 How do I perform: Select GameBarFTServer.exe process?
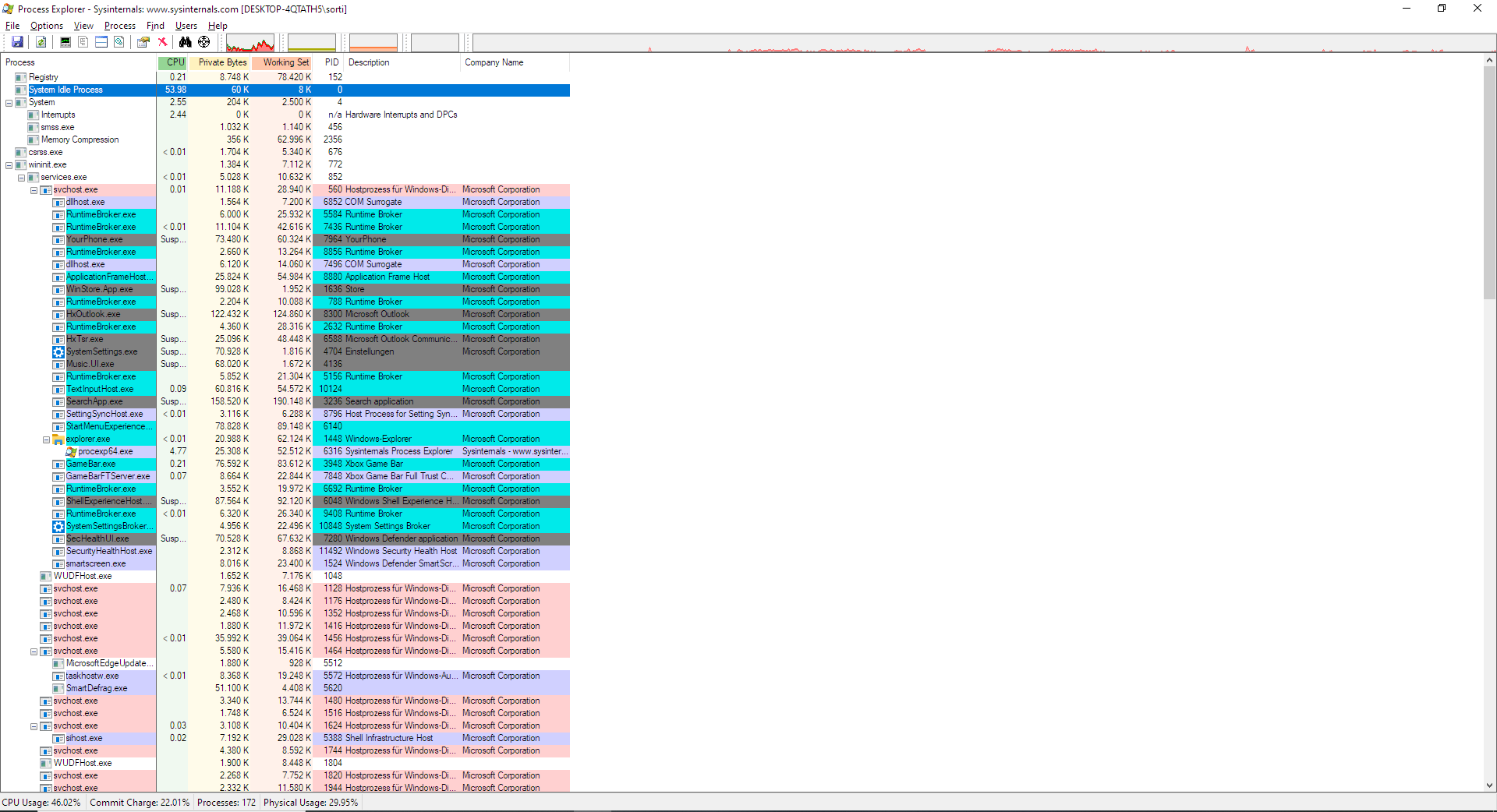[108, 476]
